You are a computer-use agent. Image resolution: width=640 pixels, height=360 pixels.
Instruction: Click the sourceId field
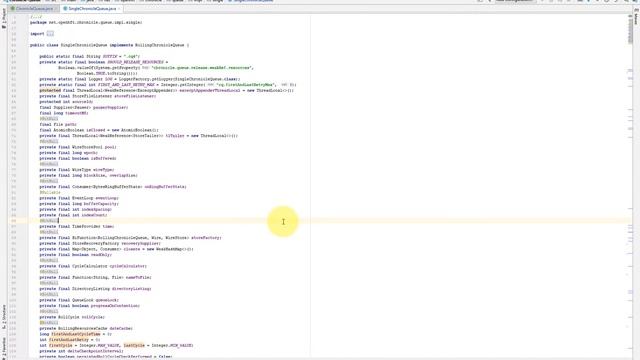82,102
